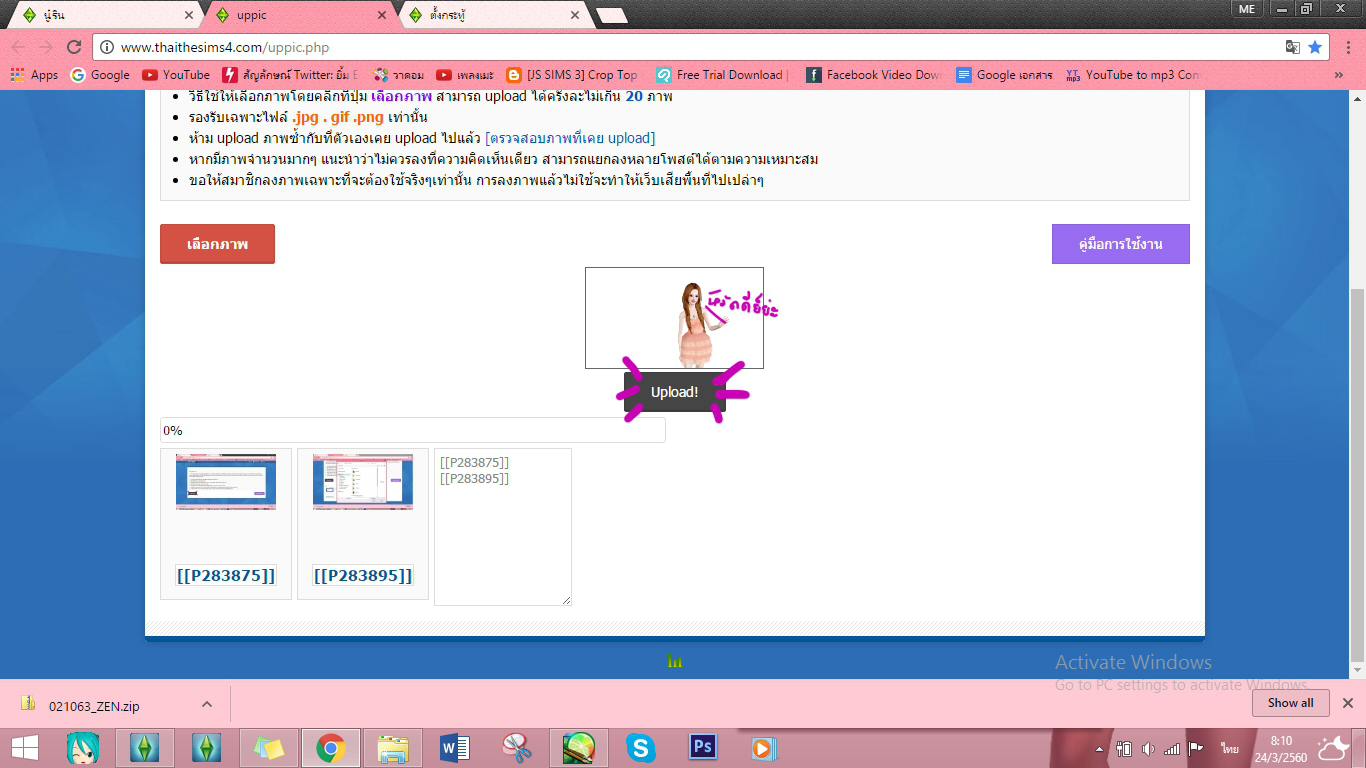This screenshot has height=768, width=1366.
Task: Click the 0% upload progress bar
Action: 413,430
